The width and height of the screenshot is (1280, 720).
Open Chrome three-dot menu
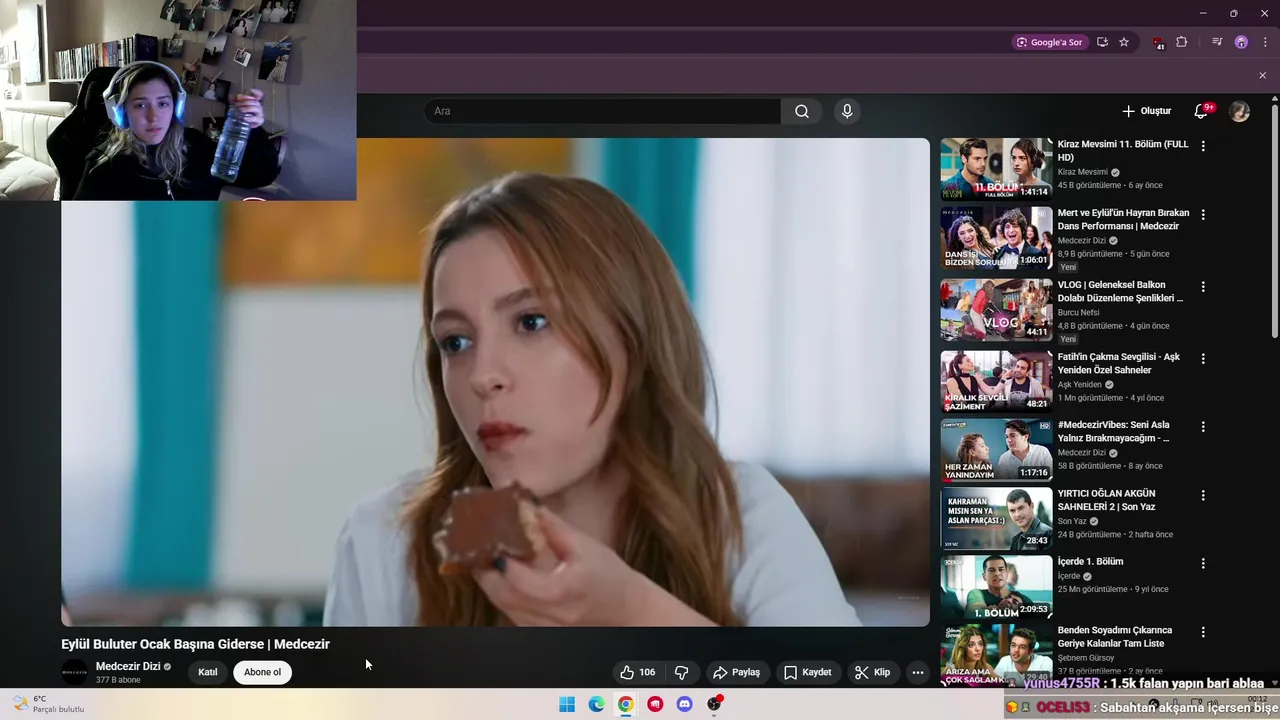pos(1265,42)
